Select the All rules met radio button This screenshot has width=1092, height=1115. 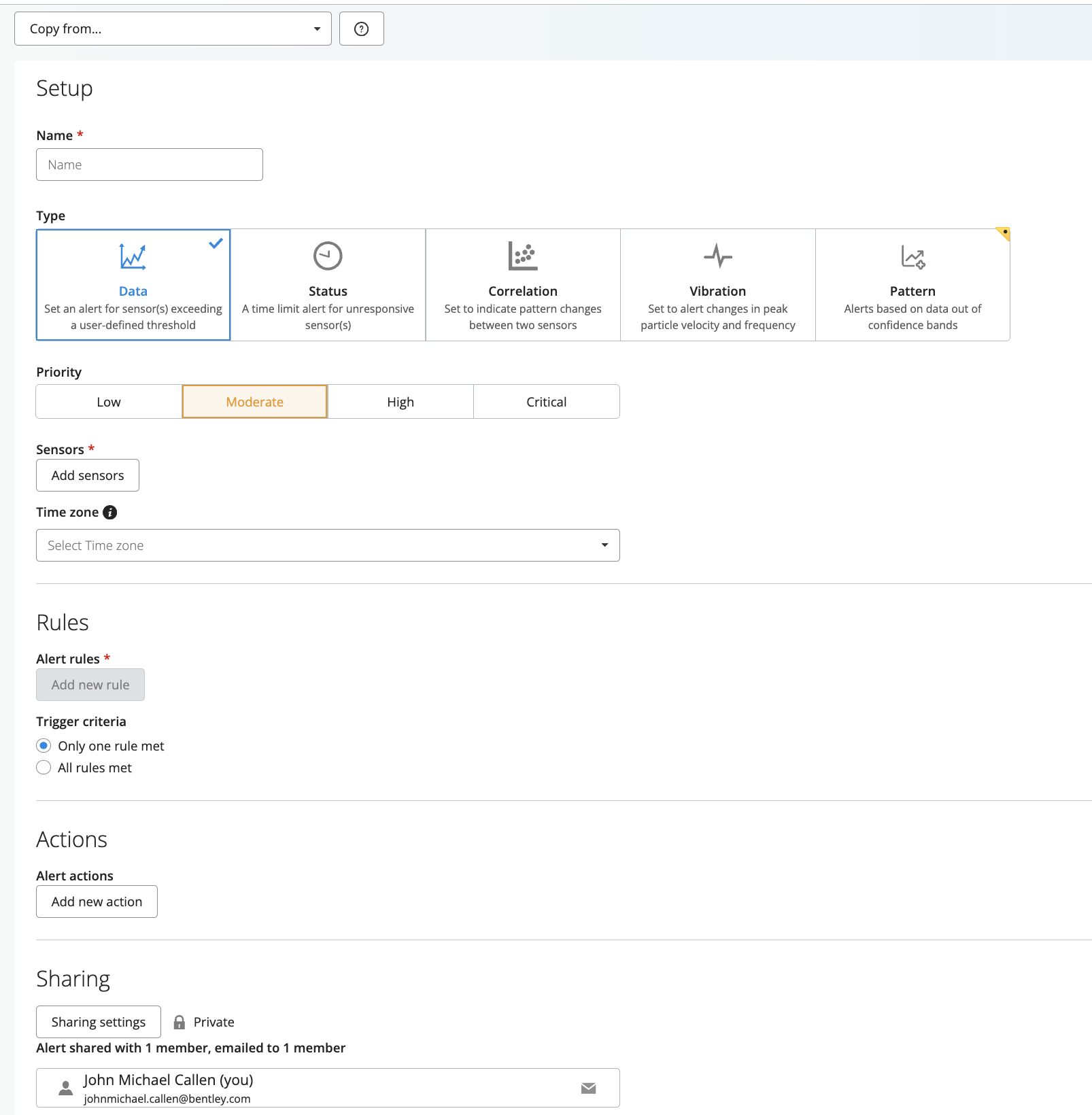point(44,768)
